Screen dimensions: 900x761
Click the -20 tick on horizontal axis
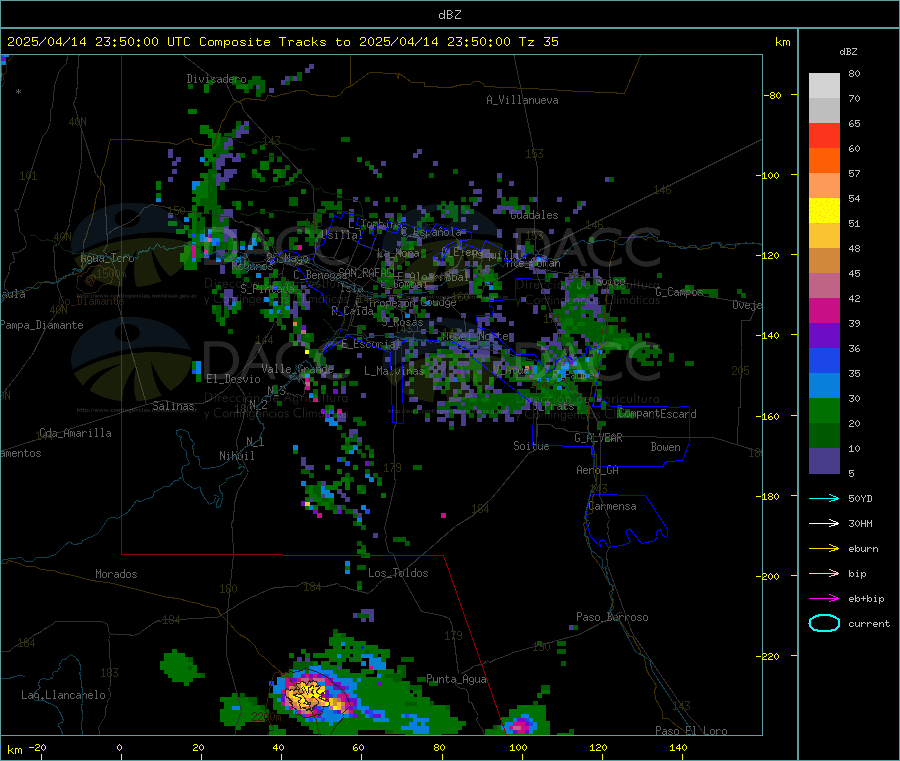[37, 747]
